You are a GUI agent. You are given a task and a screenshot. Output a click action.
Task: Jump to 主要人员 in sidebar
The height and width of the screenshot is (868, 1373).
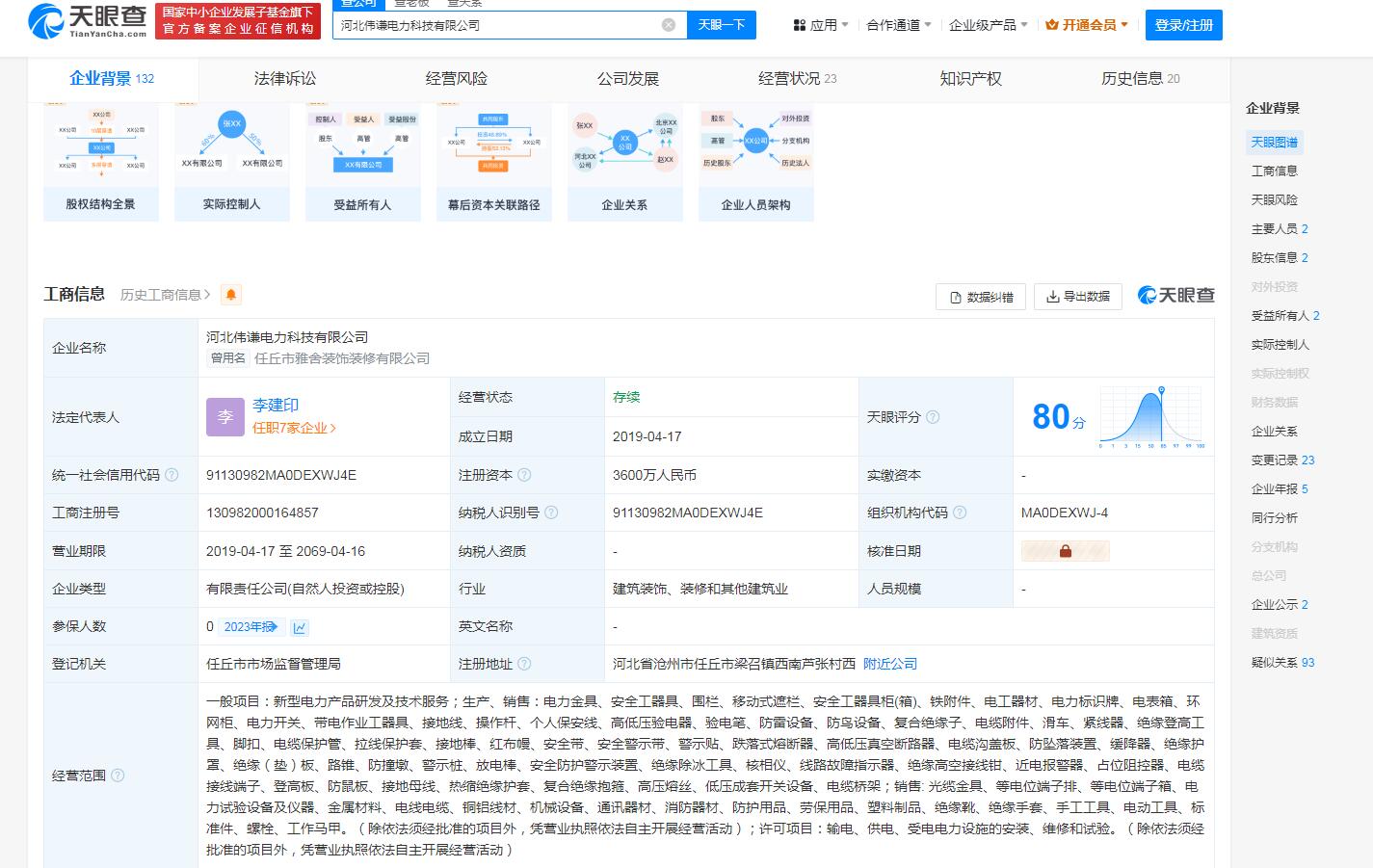tap(1280, 229)
